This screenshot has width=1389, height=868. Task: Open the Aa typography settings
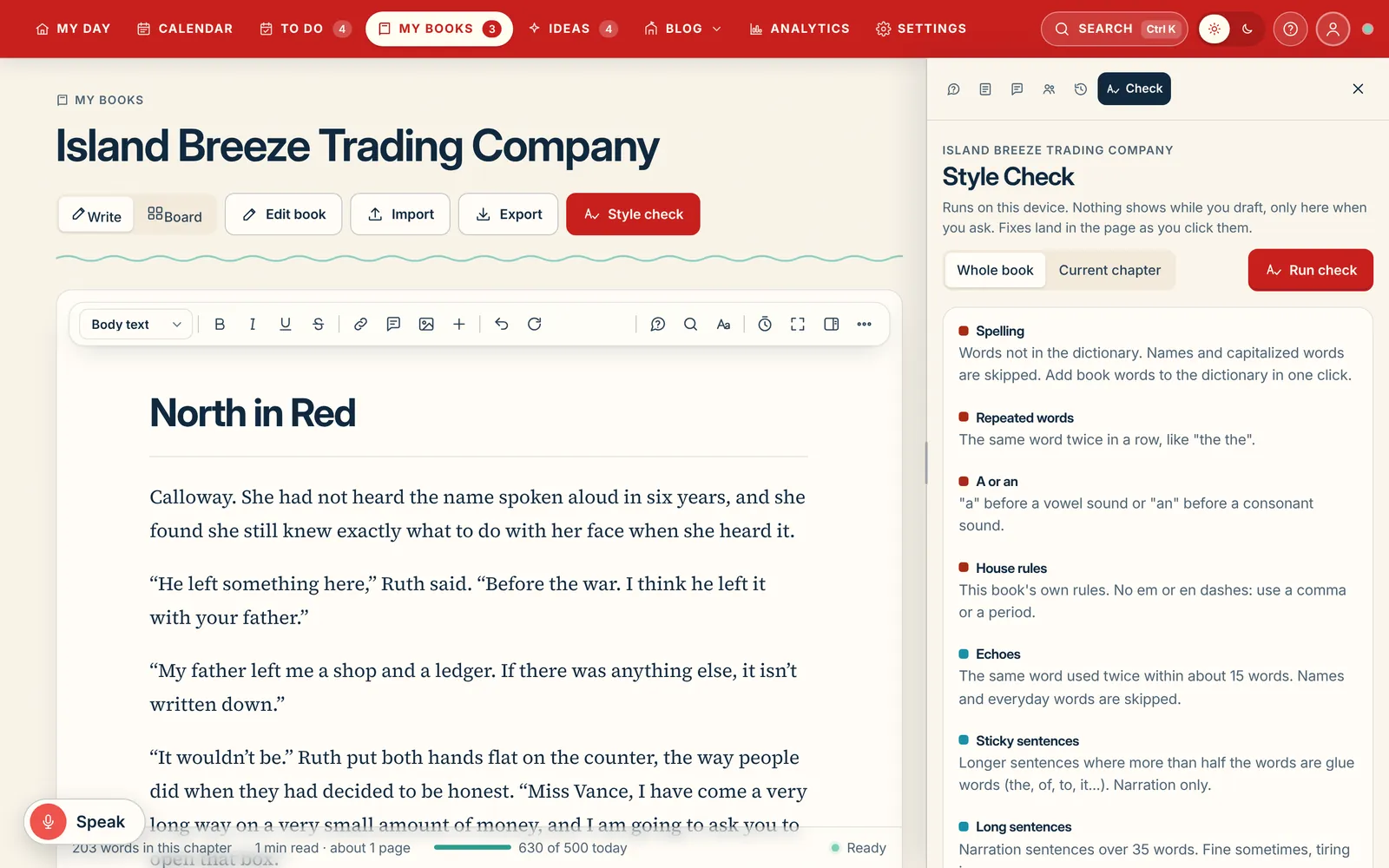click(x=723, y=324)
